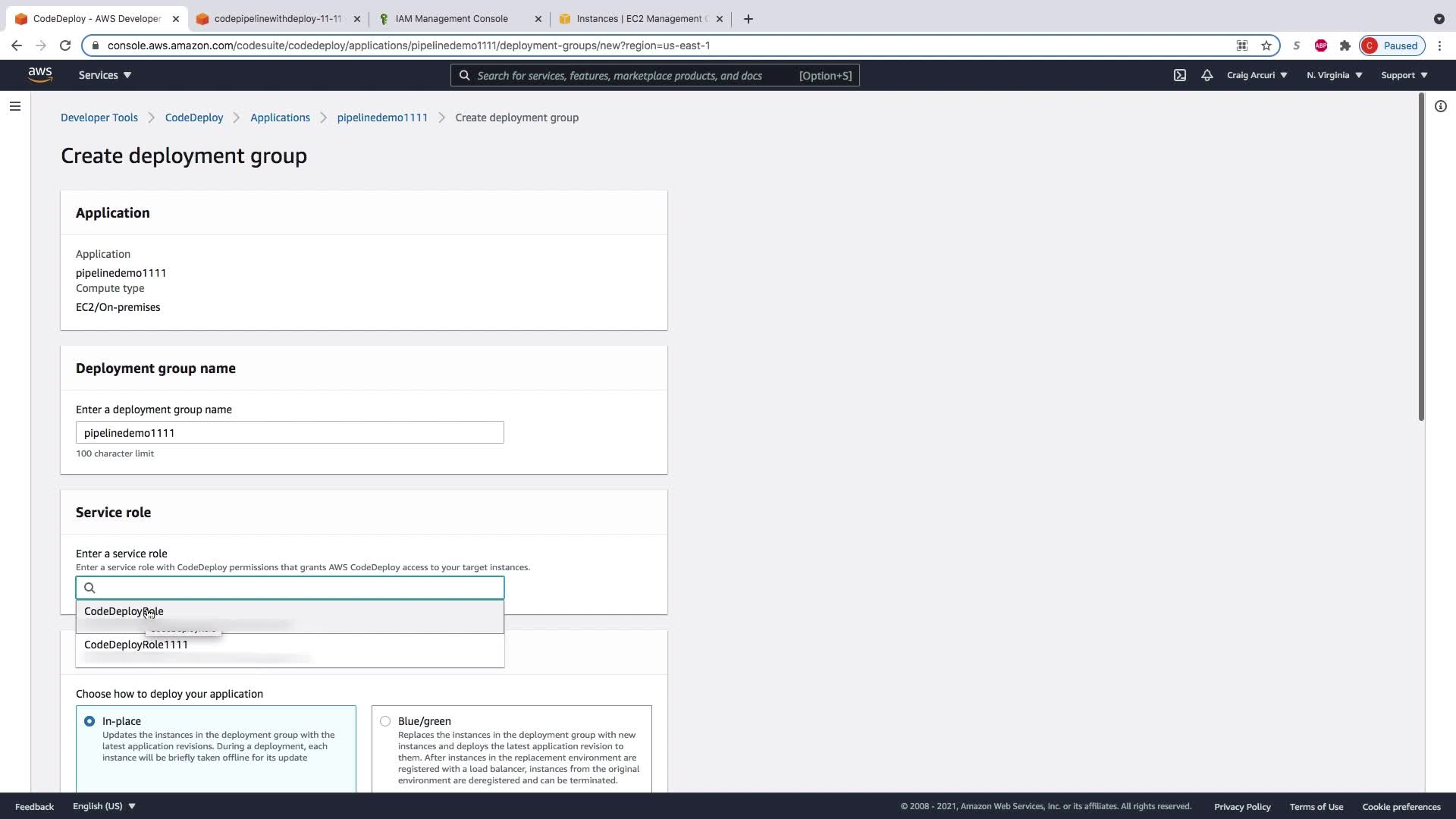Reload the page with refresh icon
1456x819 pixels.
(x=65, y=45)
